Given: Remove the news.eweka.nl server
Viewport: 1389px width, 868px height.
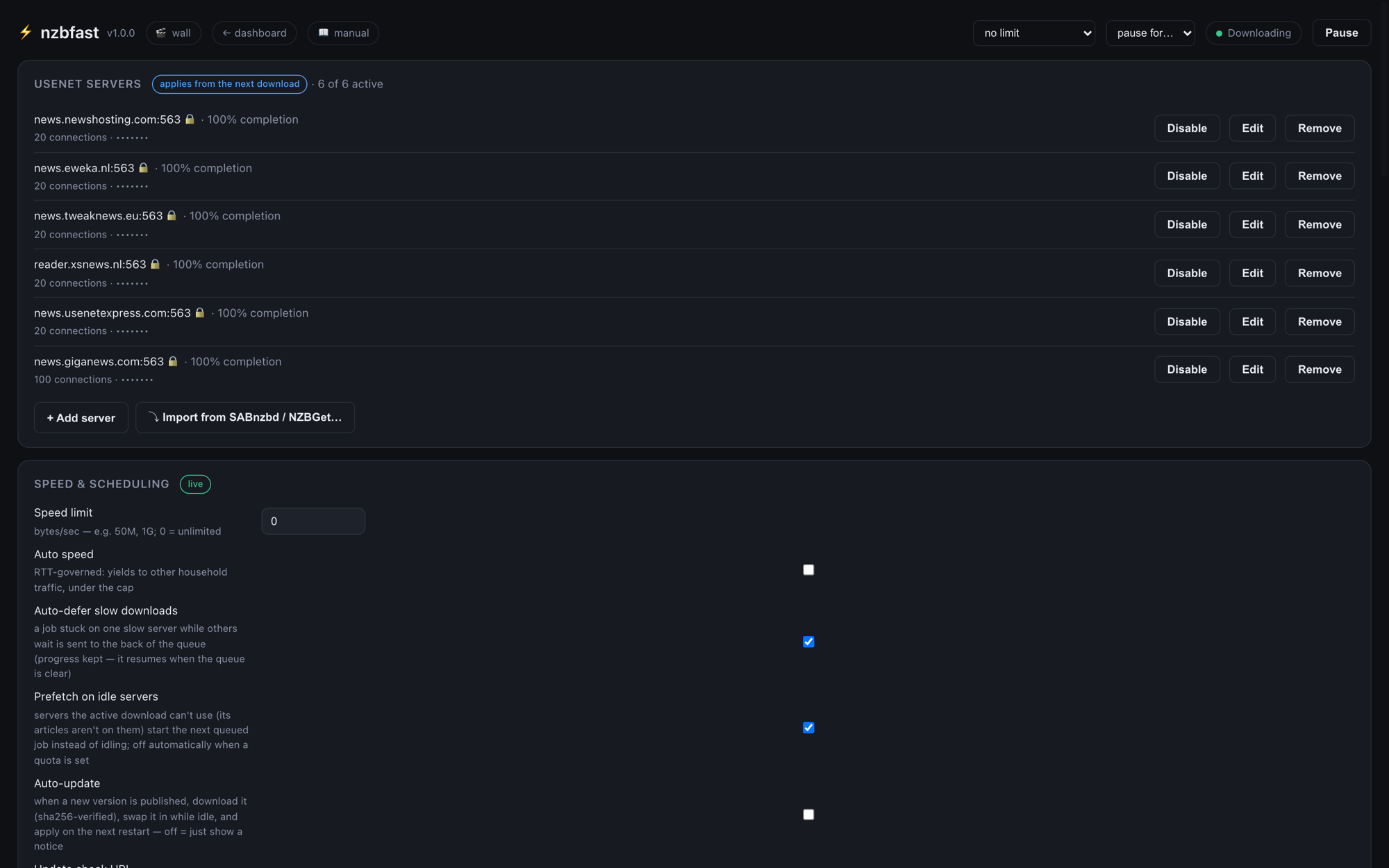Looking at the screenshot, I should pos(1320,176).
